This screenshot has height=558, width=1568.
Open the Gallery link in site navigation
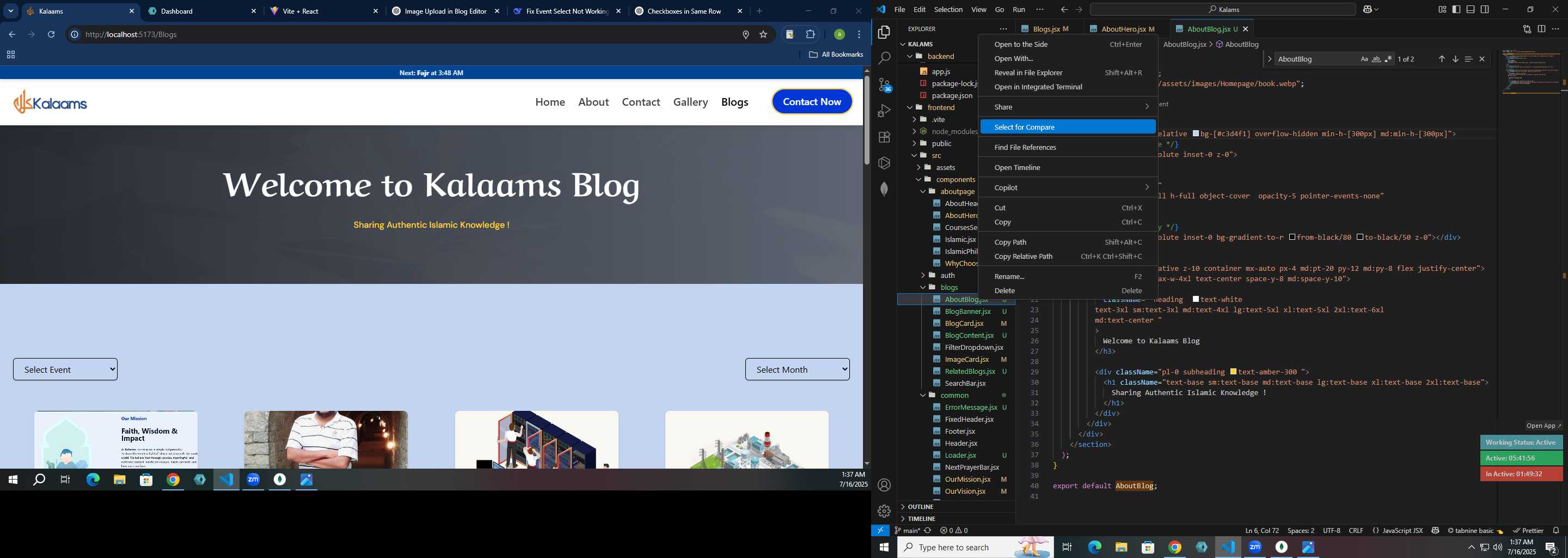tap(690, 102)
